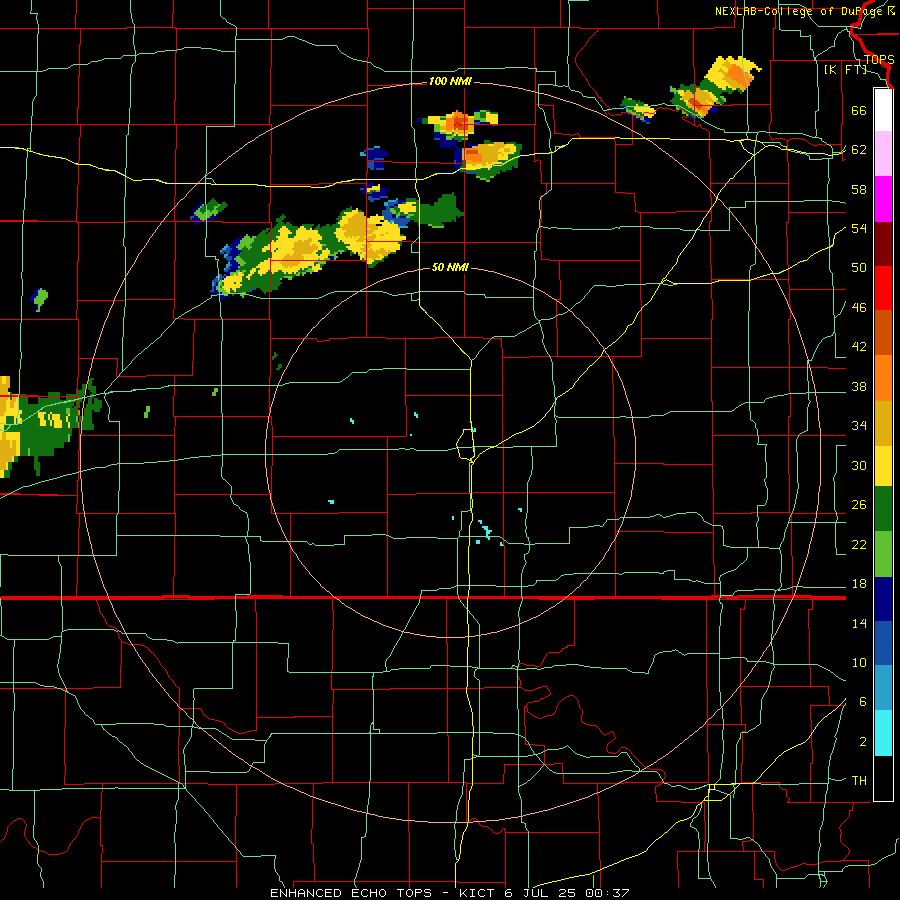
Task: Pick the navy blue legend swatch
Action: tap(883, 599)
